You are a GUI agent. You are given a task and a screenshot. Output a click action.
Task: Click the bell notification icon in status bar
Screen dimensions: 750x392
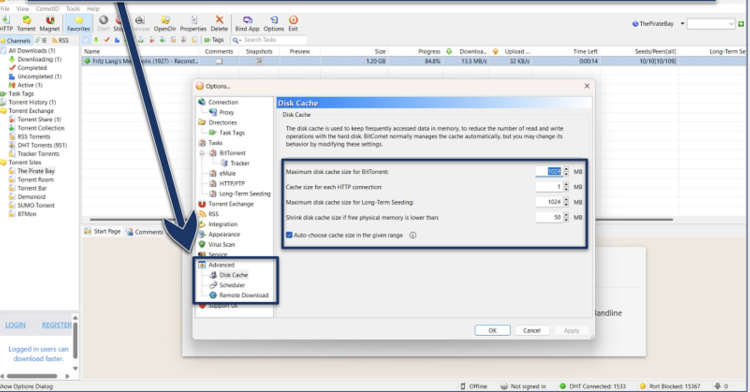717,386
